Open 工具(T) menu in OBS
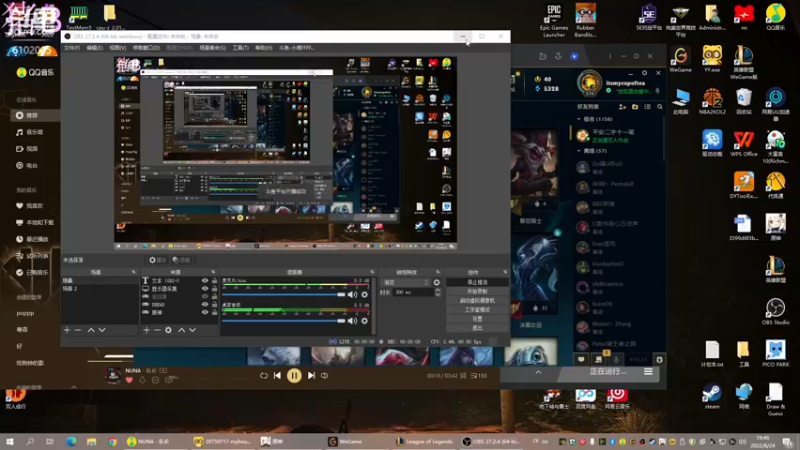The height and width of the screenshot is (450, 800). (241, 48)
